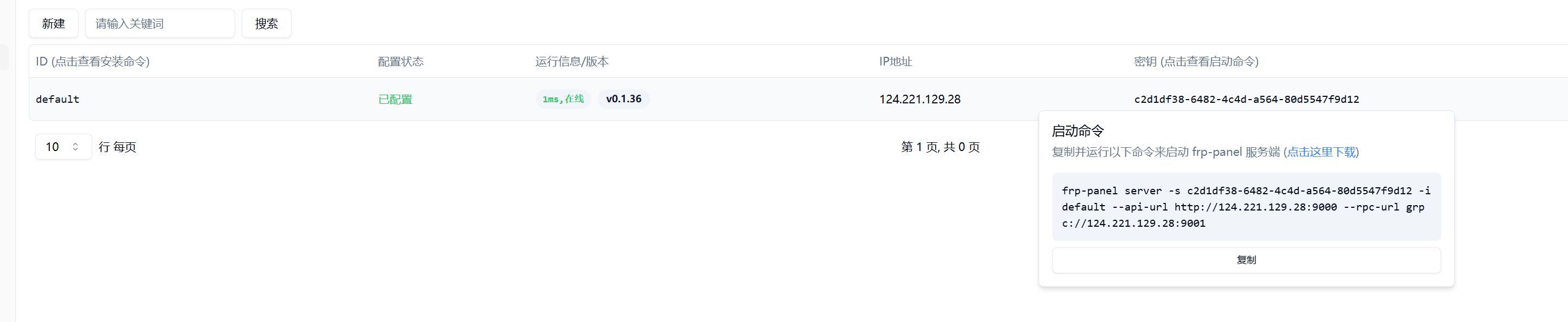Viewport: 1568px width, 322px height.
Task: Click the secret key c2d1df38 cell
Action: [x=1246, y=99]
